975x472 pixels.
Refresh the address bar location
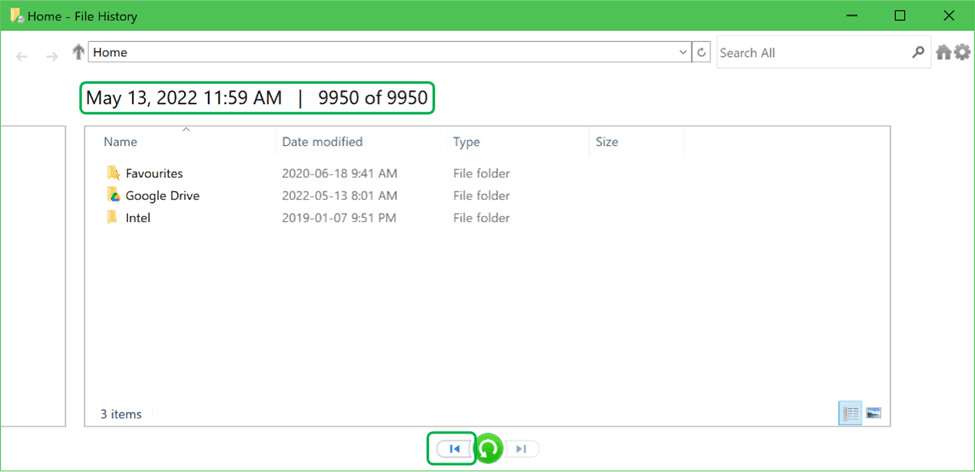[x=701, y=53]
